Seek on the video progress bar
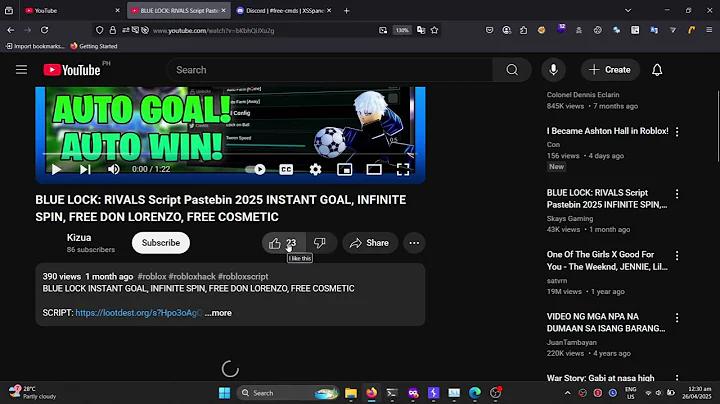This screenshot has width=720, height=404. [230, 154]
